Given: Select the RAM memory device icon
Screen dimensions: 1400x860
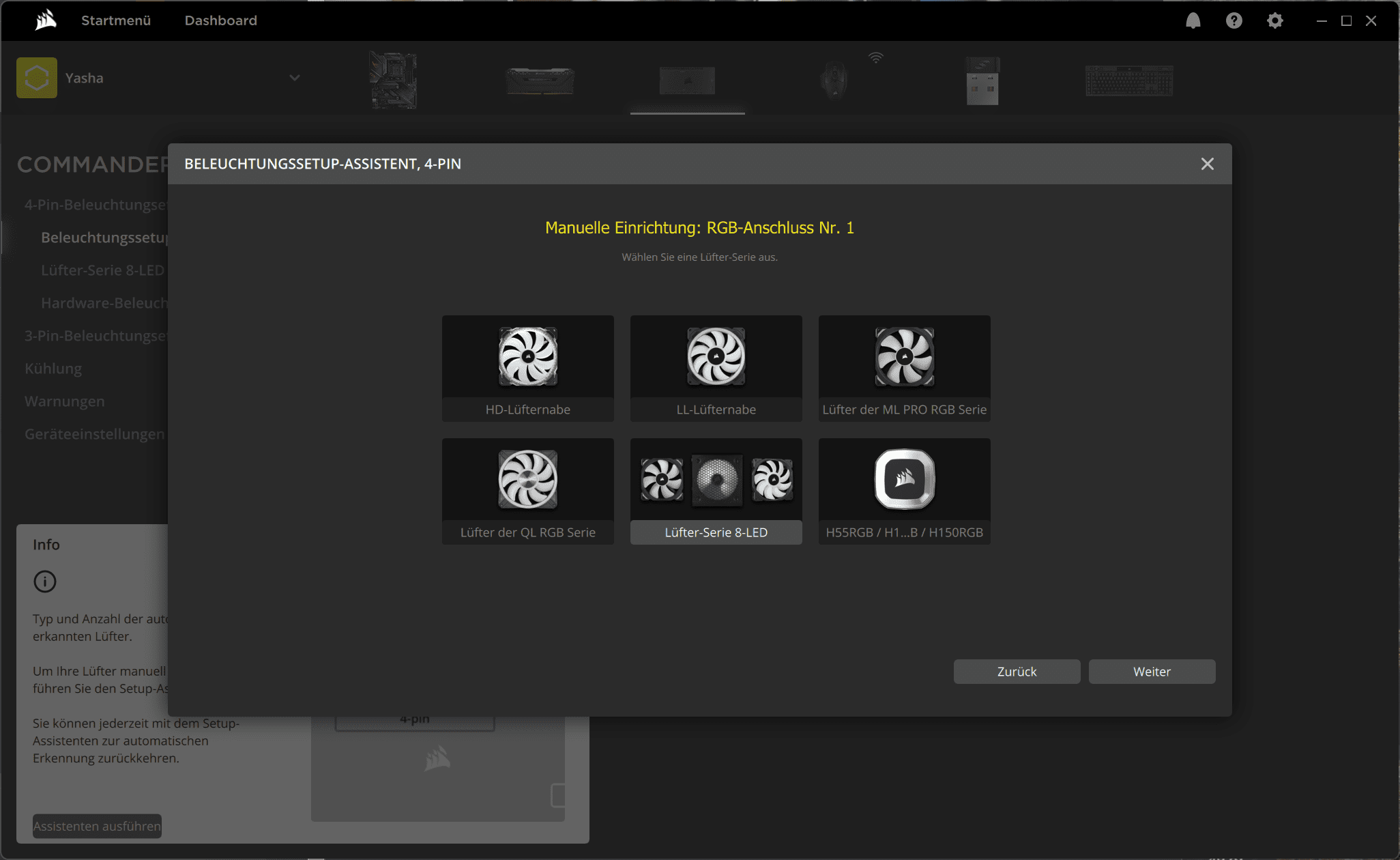Looking at the screenshot, I should pos(540,81).
